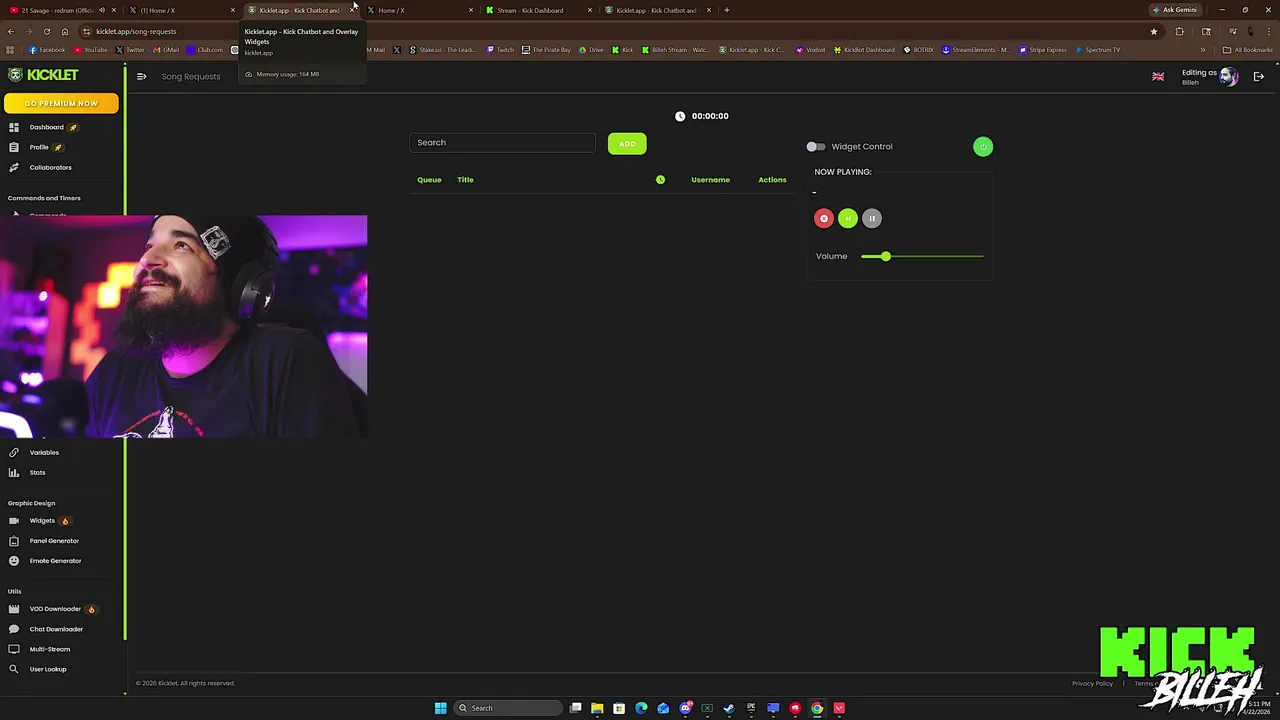Viewport: 1280px width, 720px height.
Task: Click the Kicklet logo
Action: (x=43, y=75)
